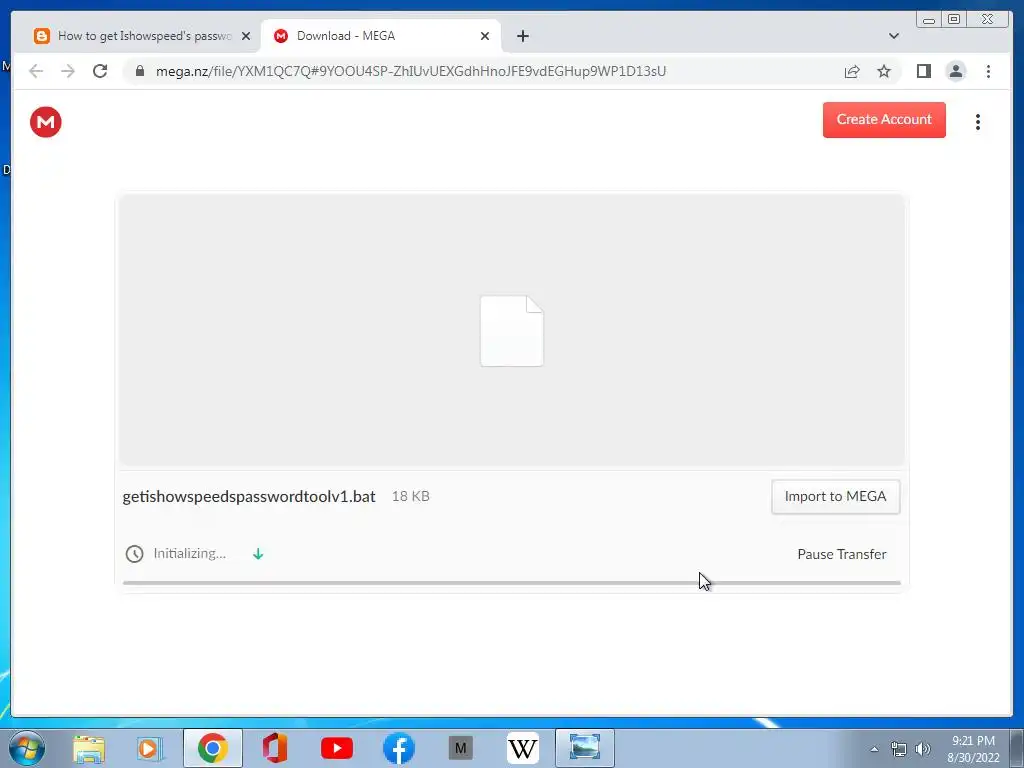
Task: Click the Chrome taskbar icon
Action: (212, 748)
